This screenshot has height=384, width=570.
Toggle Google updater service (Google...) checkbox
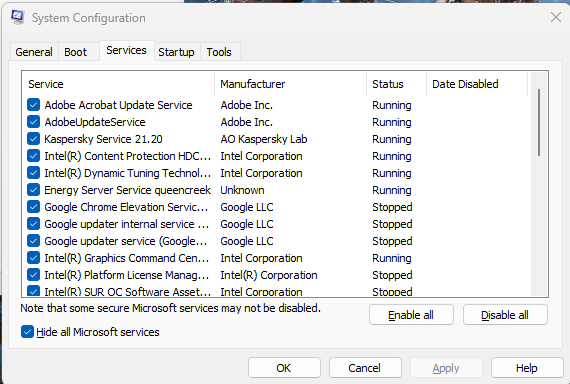[x=33, y=241]
